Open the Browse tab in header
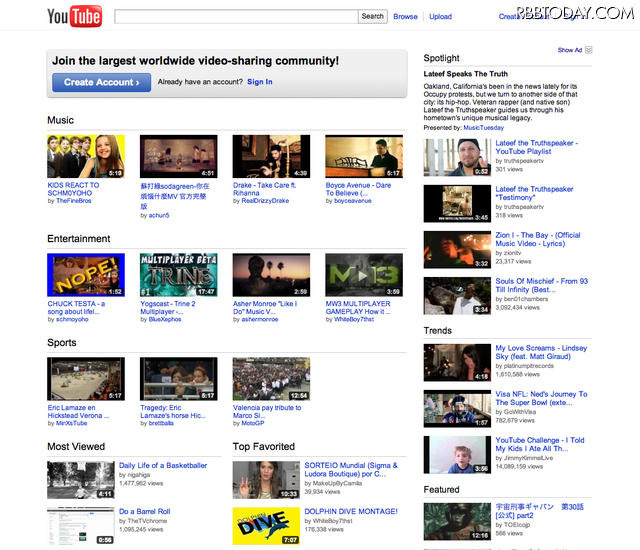The image size is (640, 550). tap(405, 17)
